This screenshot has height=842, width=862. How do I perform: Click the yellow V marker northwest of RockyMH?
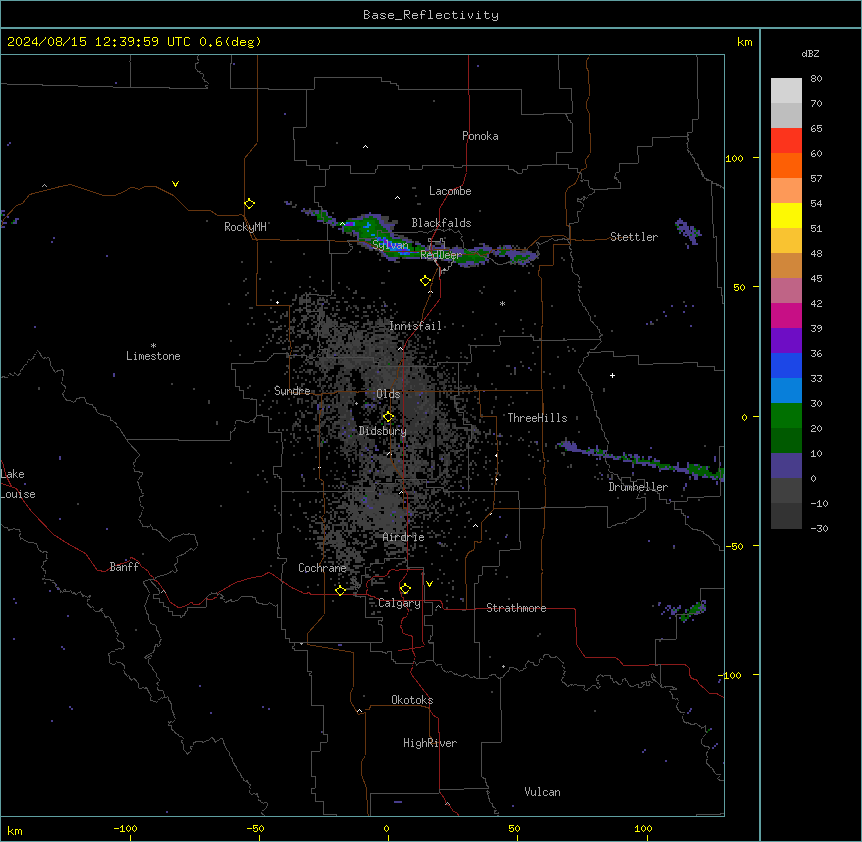pos(175,184)
